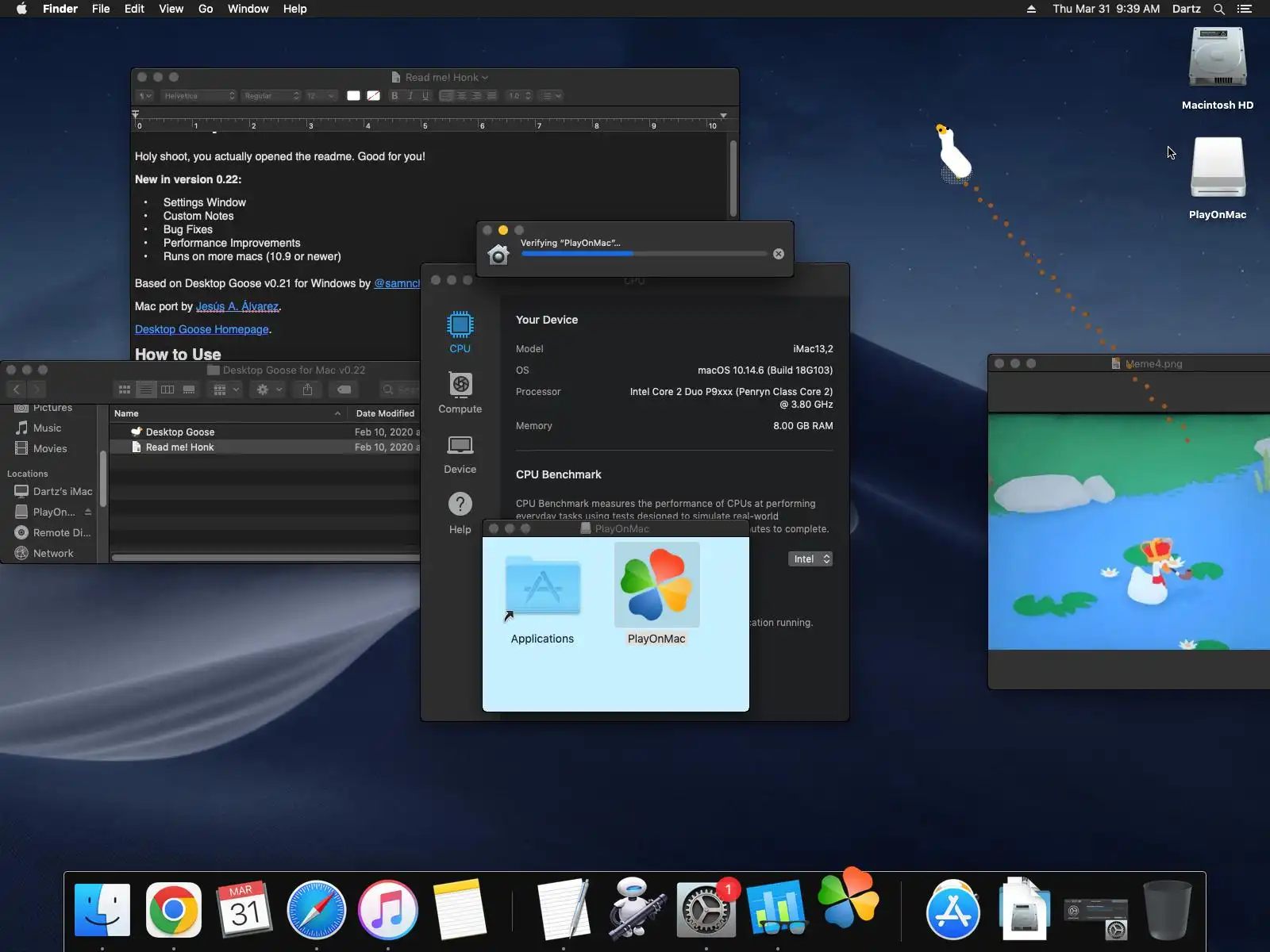Open the paragraph styles dropdown in TextEdit

tap(144, 96)
